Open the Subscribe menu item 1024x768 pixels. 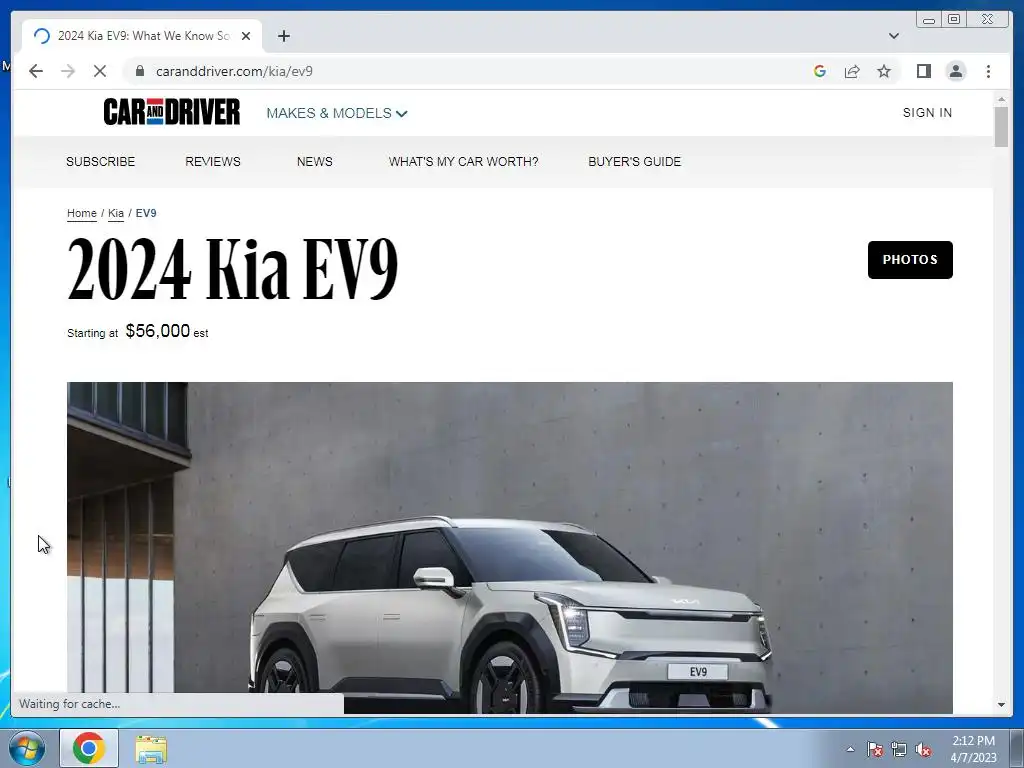(x=101, y=161)
